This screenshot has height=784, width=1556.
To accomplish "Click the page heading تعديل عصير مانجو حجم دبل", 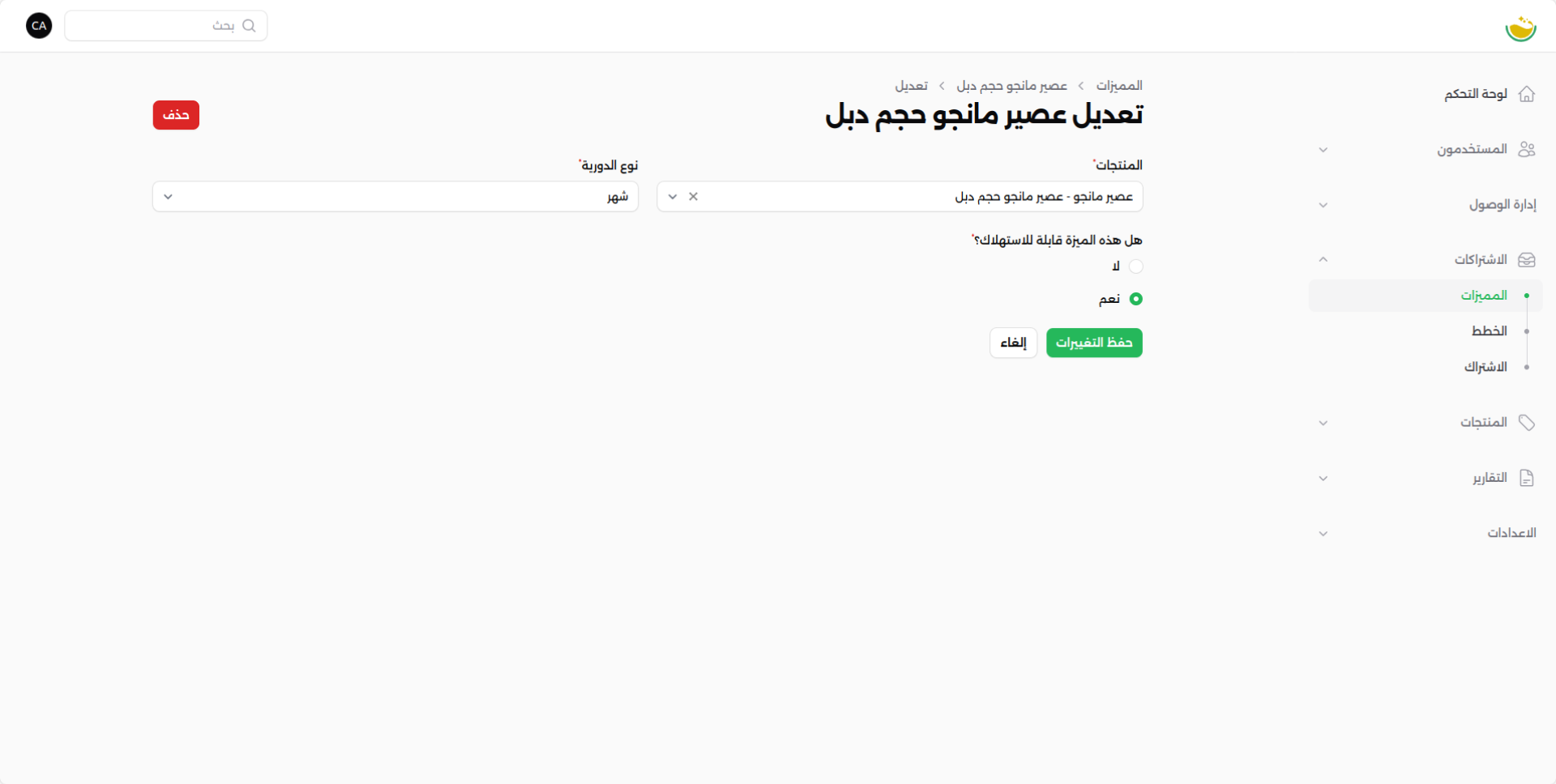I will [x=984, y=115].
